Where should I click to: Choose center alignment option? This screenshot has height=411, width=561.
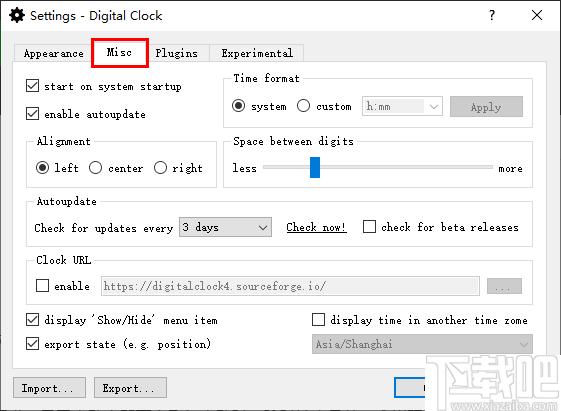[x=96, y=167]
